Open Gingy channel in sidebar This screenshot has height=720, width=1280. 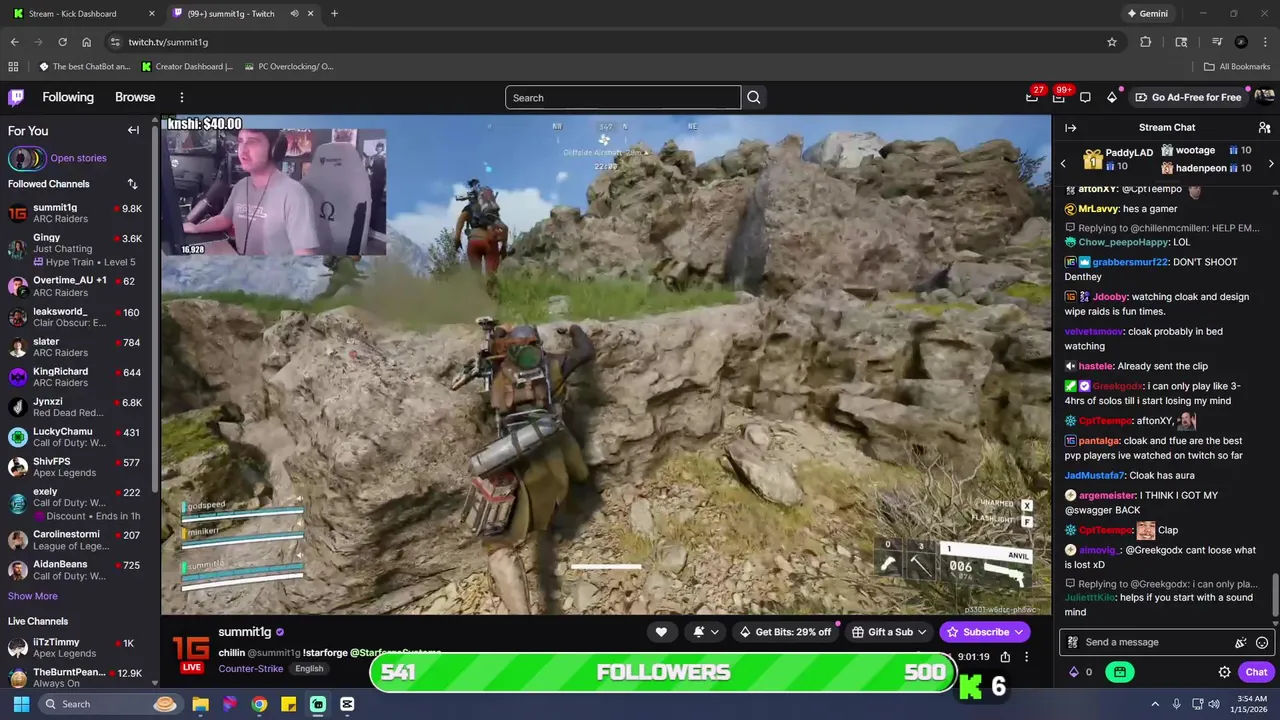pos(76,250)
